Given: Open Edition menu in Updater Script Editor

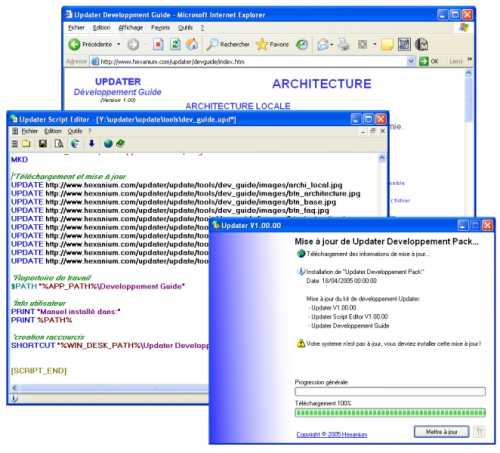Looking at the screenshot, I should (x=53, y=131).
